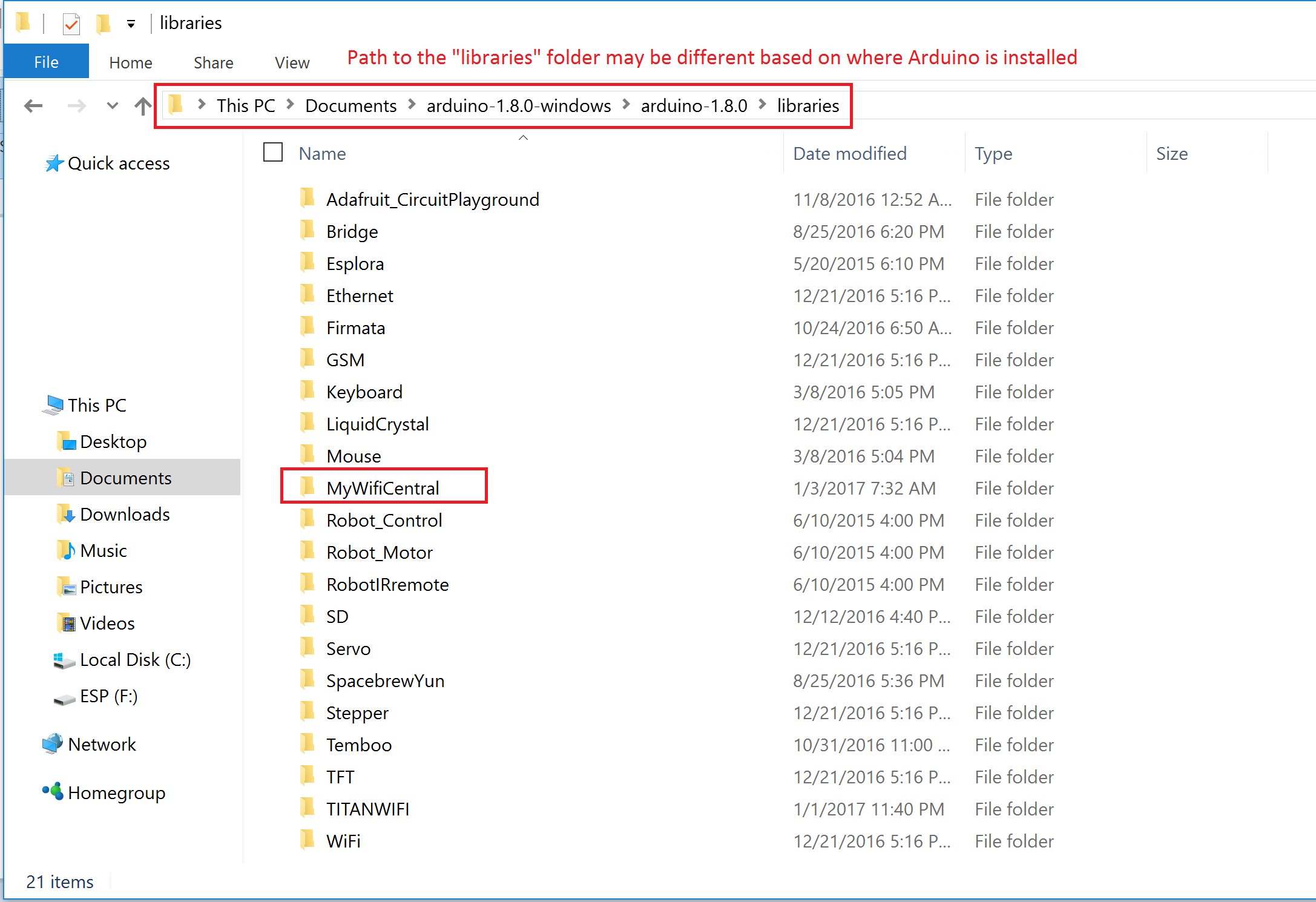Switch to the View tab
The height and width of the screenshot is (902, 1316).
point(291,62)
